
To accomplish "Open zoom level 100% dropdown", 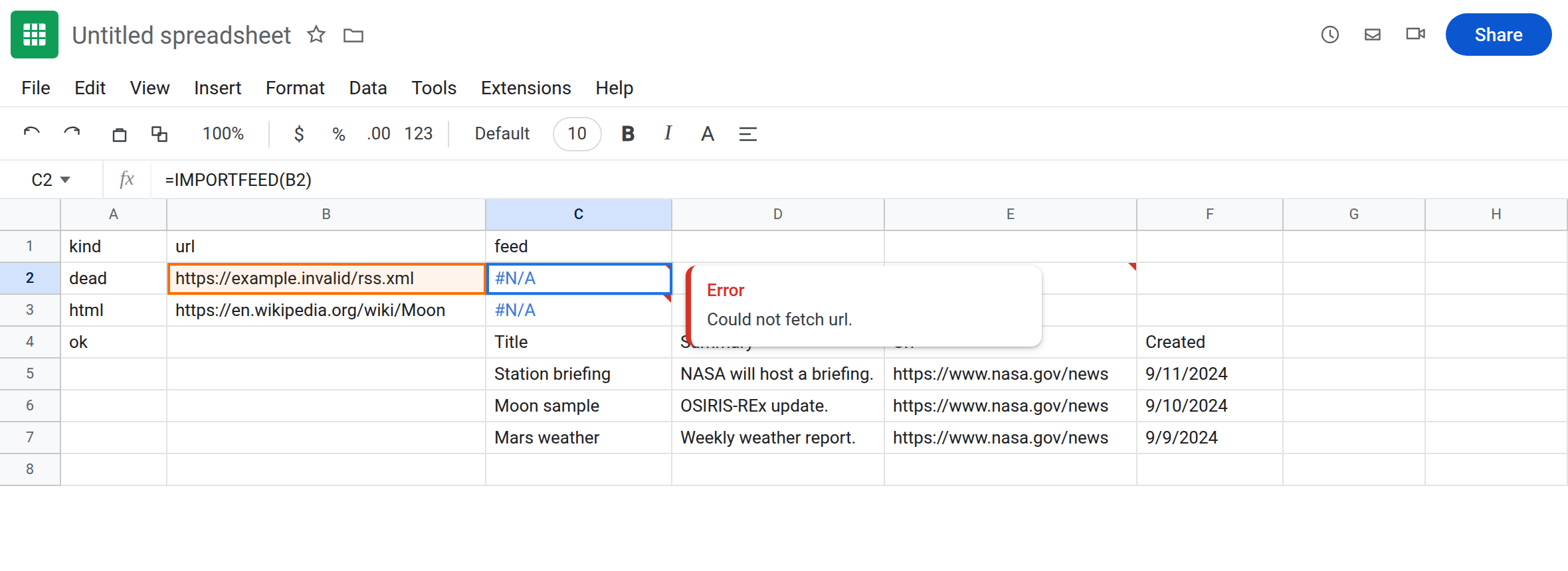I will 223,134.
